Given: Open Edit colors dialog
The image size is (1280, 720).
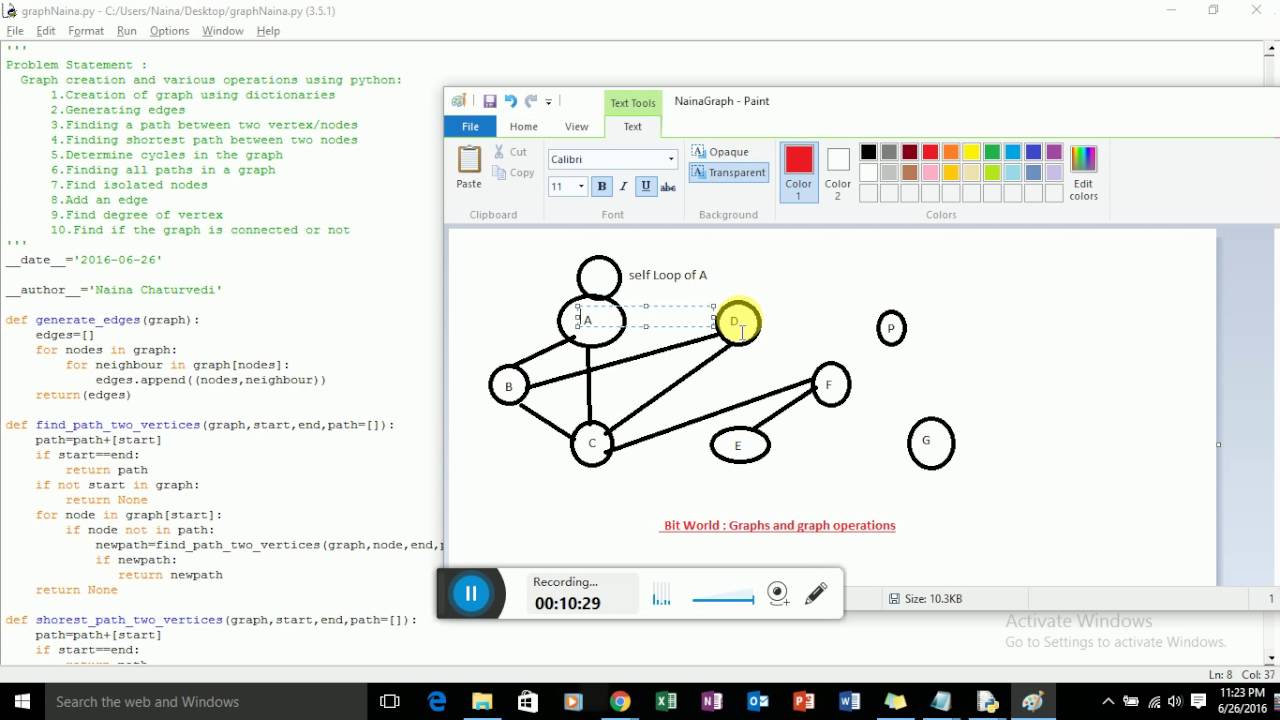Looking at the screenshot, I should click(1083, 172).
